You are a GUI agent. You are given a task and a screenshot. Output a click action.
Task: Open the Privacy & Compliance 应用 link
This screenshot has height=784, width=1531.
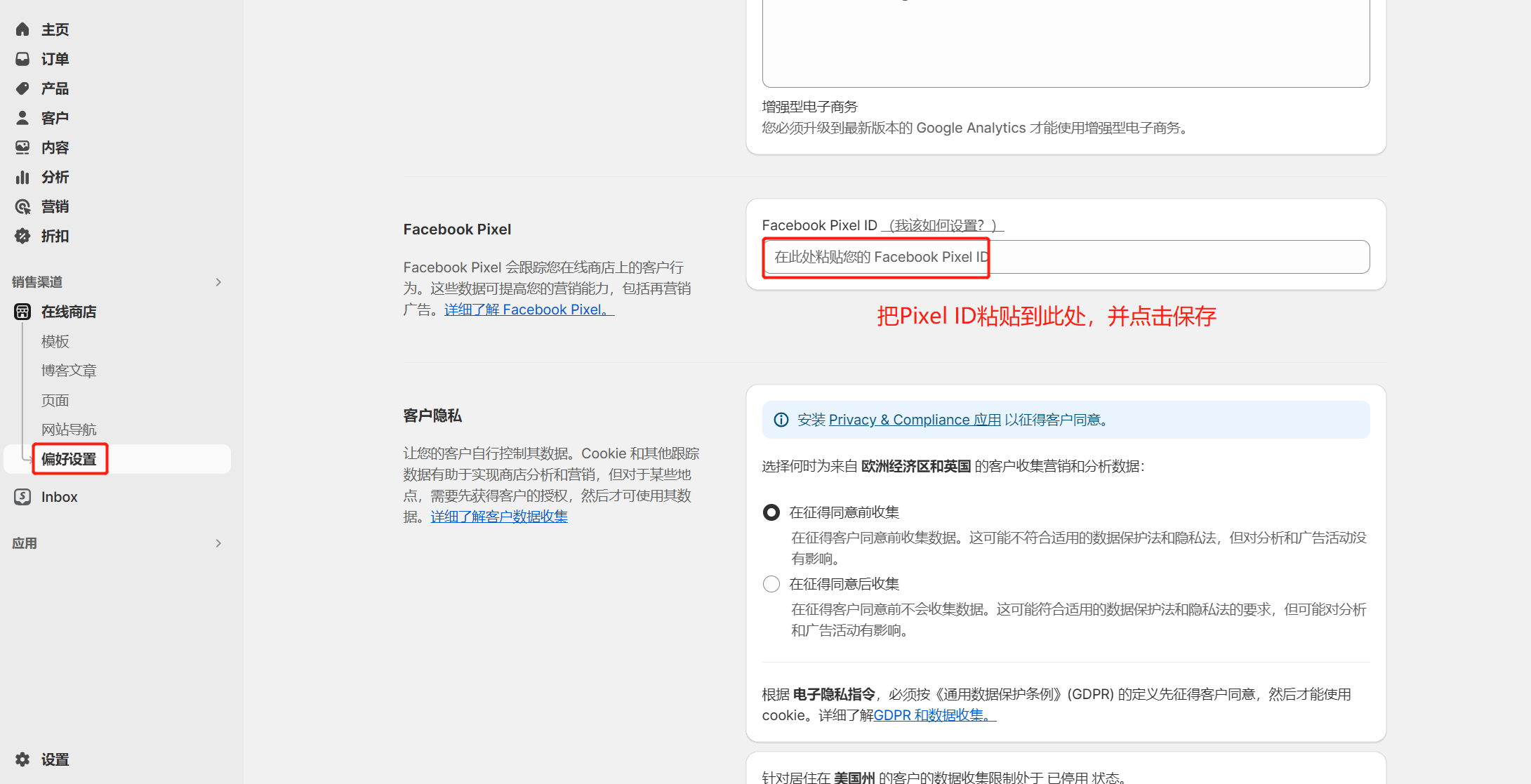pos(915,420)
